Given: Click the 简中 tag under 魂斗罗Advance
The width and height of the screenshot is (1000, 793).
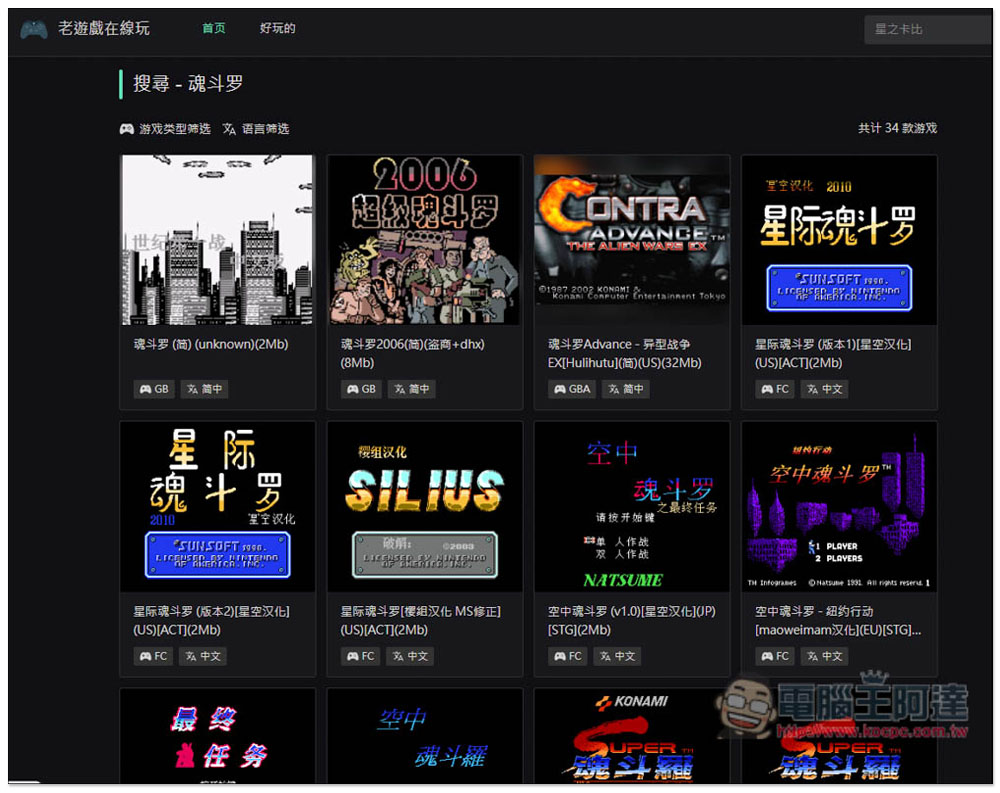Looking at the screenshot, I should point(626,389).
